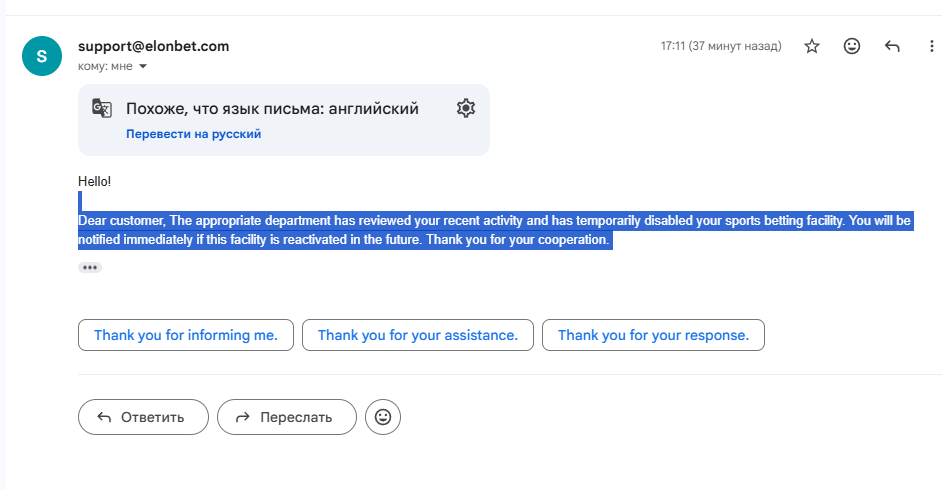947x490 pixels.
Task: Click the translate icon in the language banner
Action: [x=102, y=109]
